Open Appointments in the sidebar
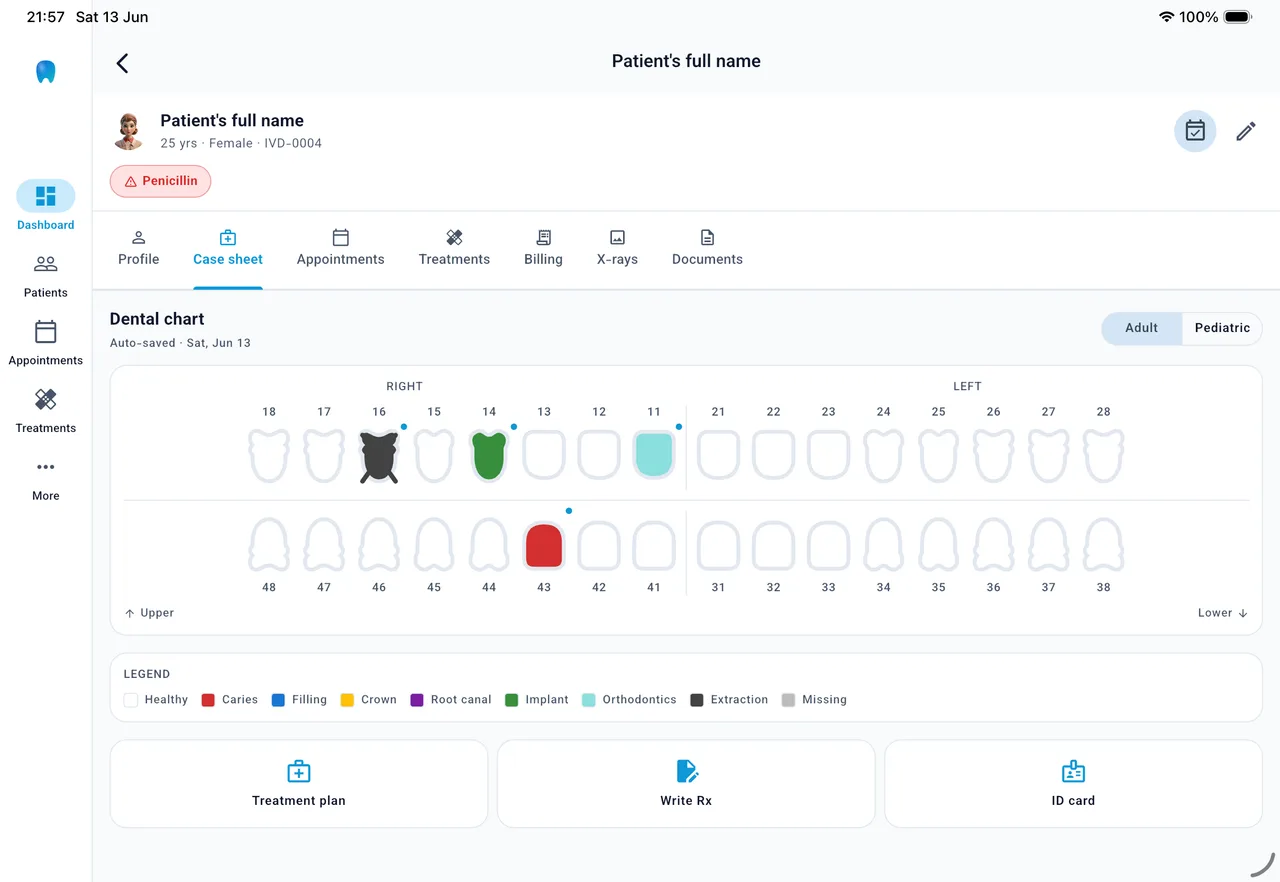 [46, 342]
